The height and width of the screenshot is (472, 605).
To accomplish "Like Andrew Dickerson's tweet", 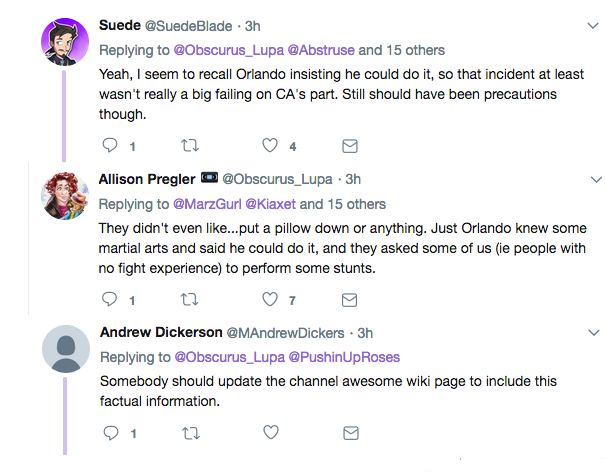I will (269, 433).
